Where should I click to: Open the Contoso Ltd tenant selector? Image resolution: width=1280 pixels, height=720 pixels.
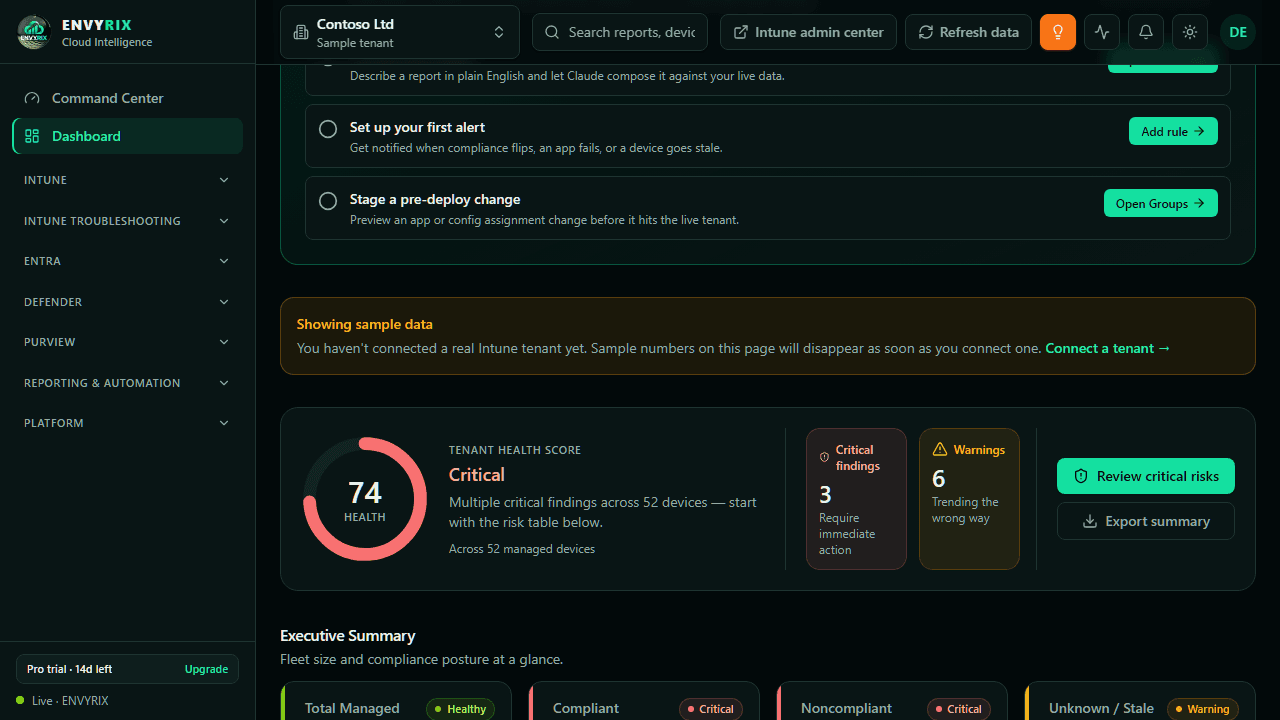[400, 32]
